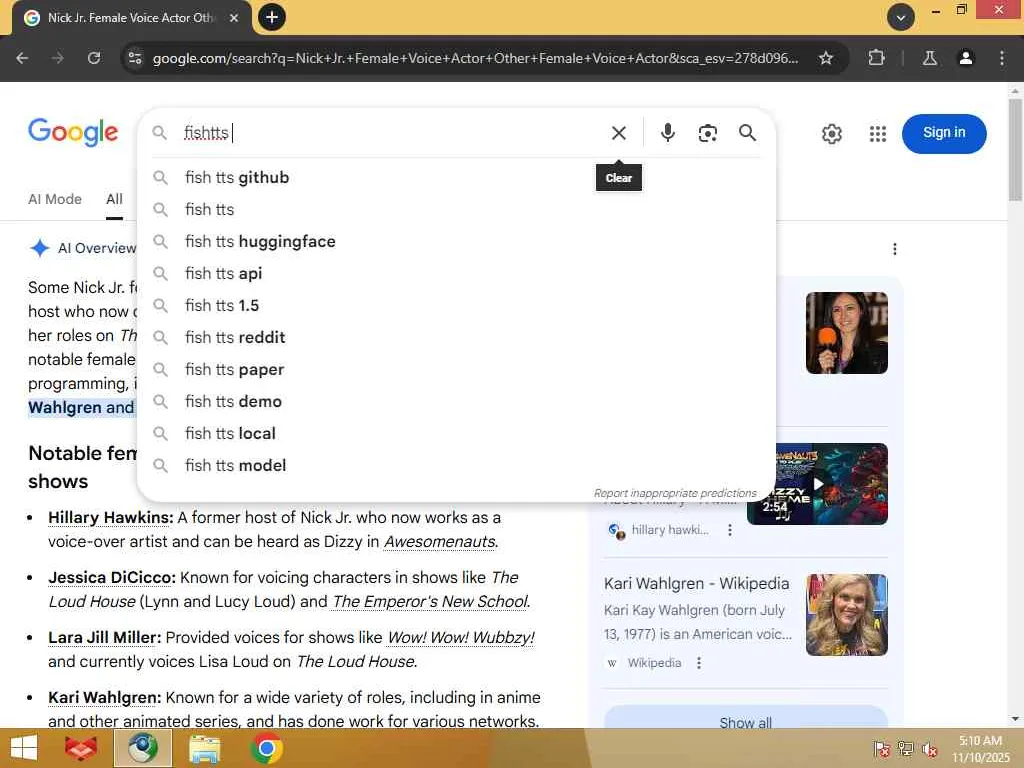Screen dimensions: 1024x768
Task: Choose suggestion fish tts huggingface
Action: pos(456,242)
